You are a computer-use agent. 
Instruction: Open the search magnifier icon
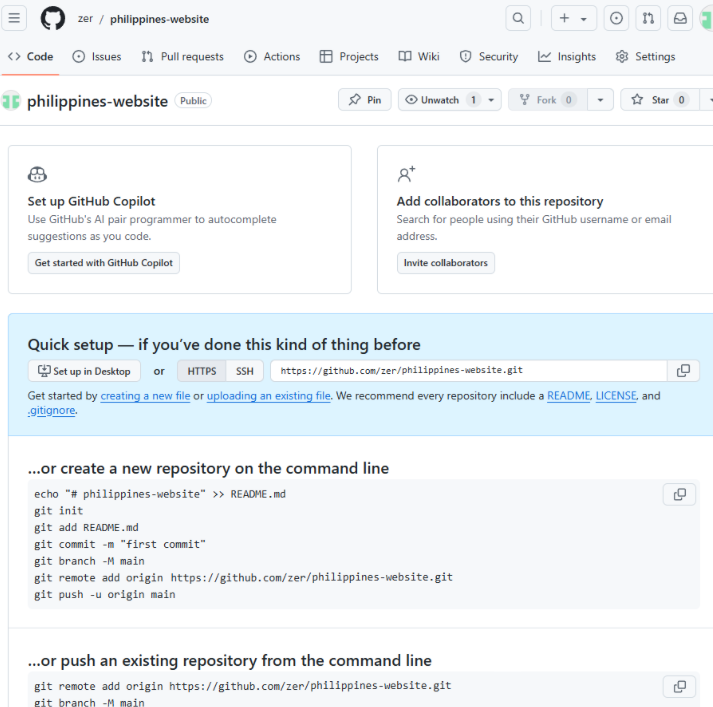(x=518, y=18)
